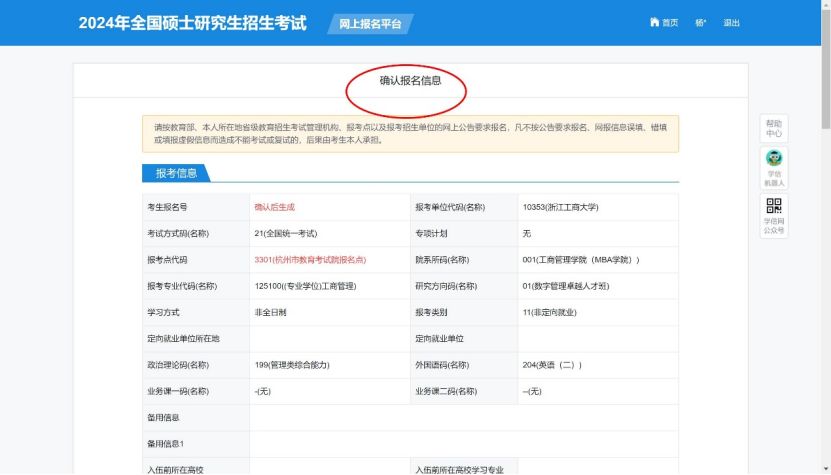Click the 研究方向码(名称) label
The height and width of the screenshot is (475, 831).
point(446,286)
